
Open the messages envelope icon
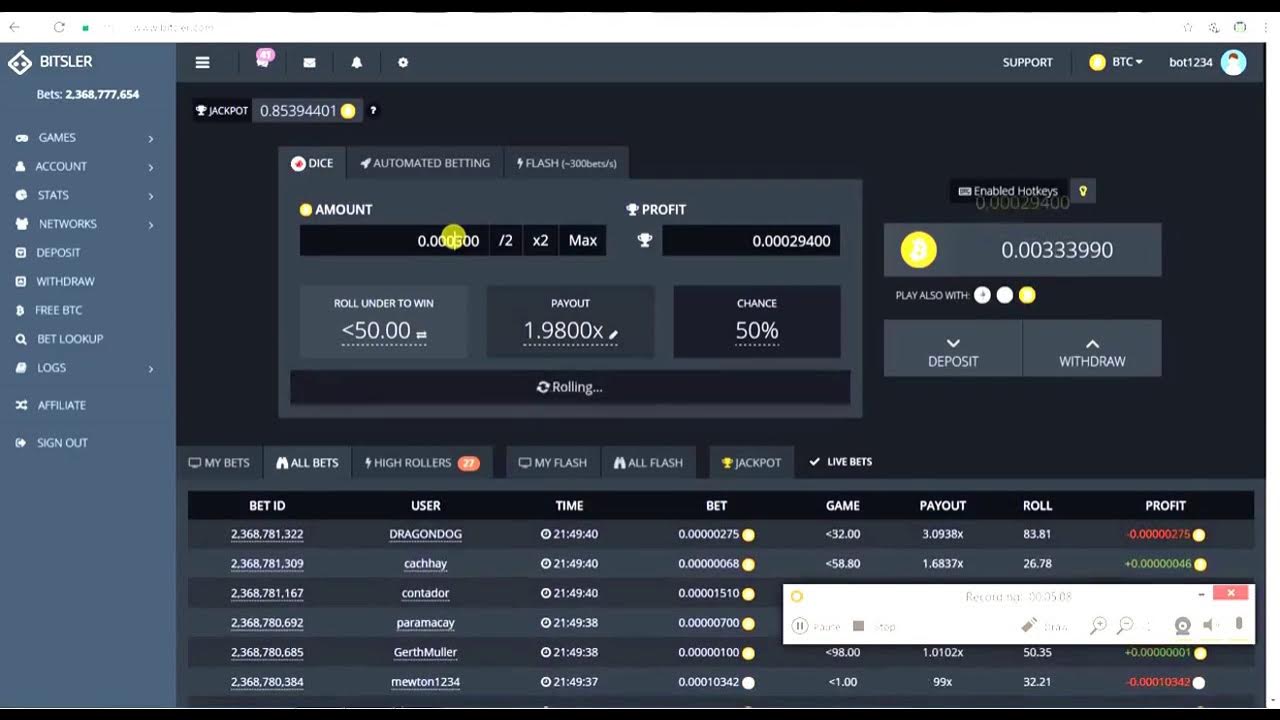[x=310, y=62]
